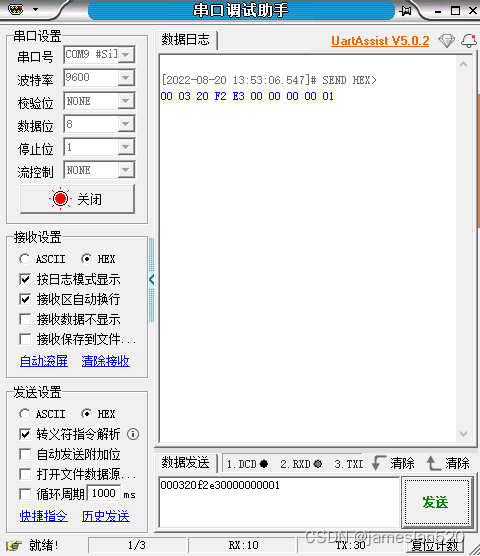Collapse the left settings panel with the arrow
Viewport: 480px width, 556px height.
point(151,280)
